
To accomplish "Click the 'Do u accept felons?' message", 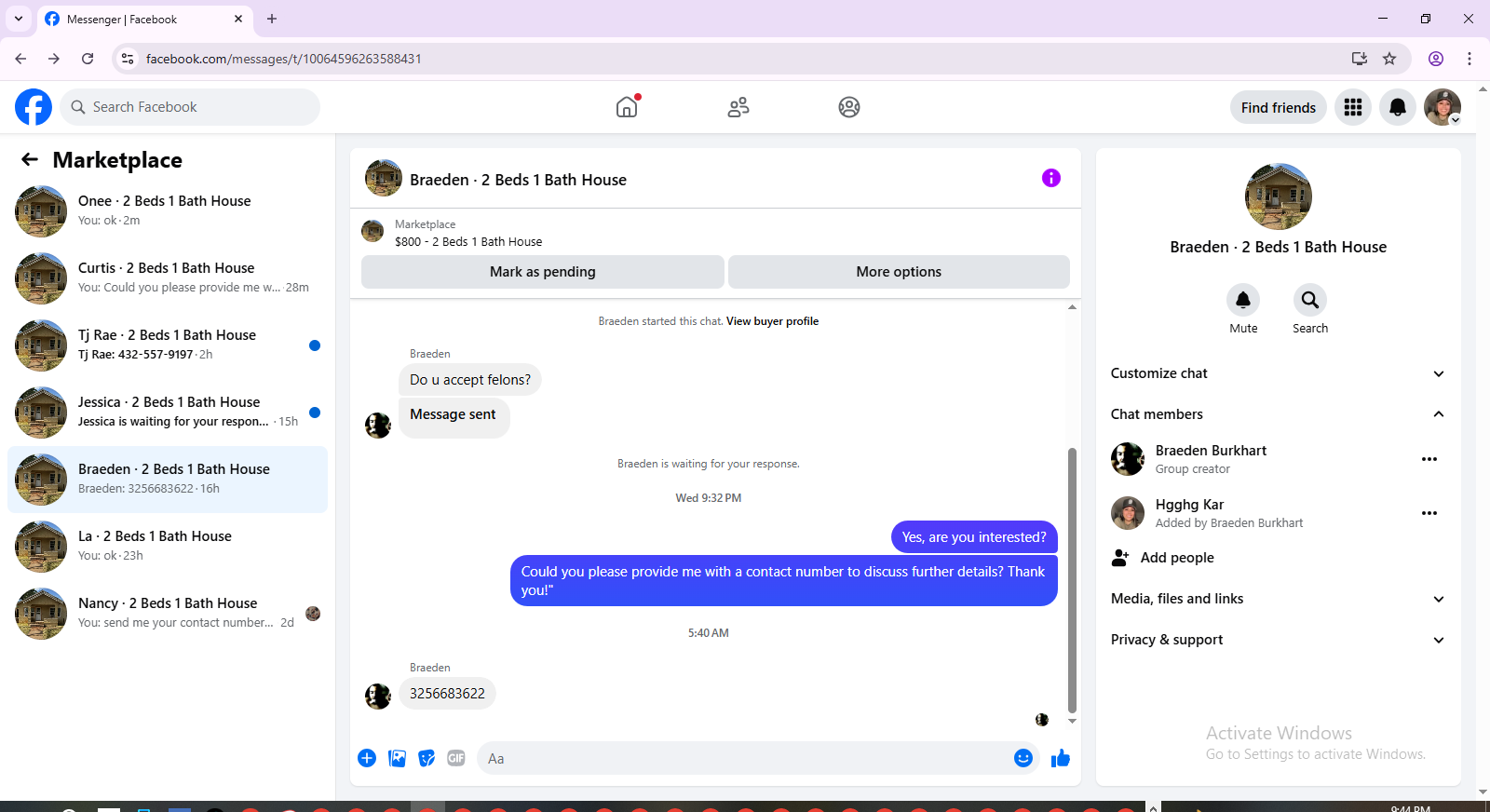I will (x=470, y=380).
